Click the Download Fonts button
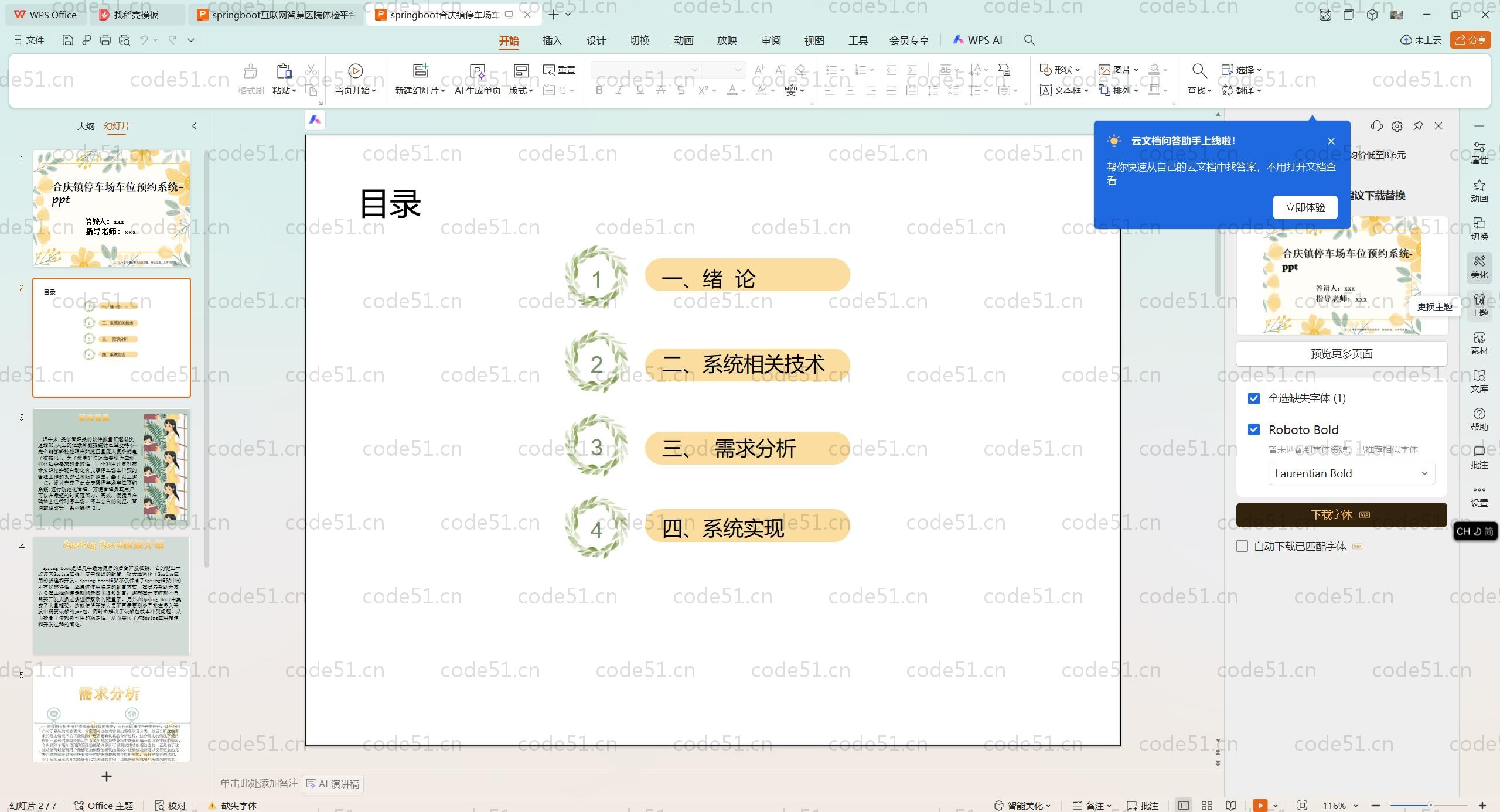Screen dimensions: 1500x812 point(1341,514)
